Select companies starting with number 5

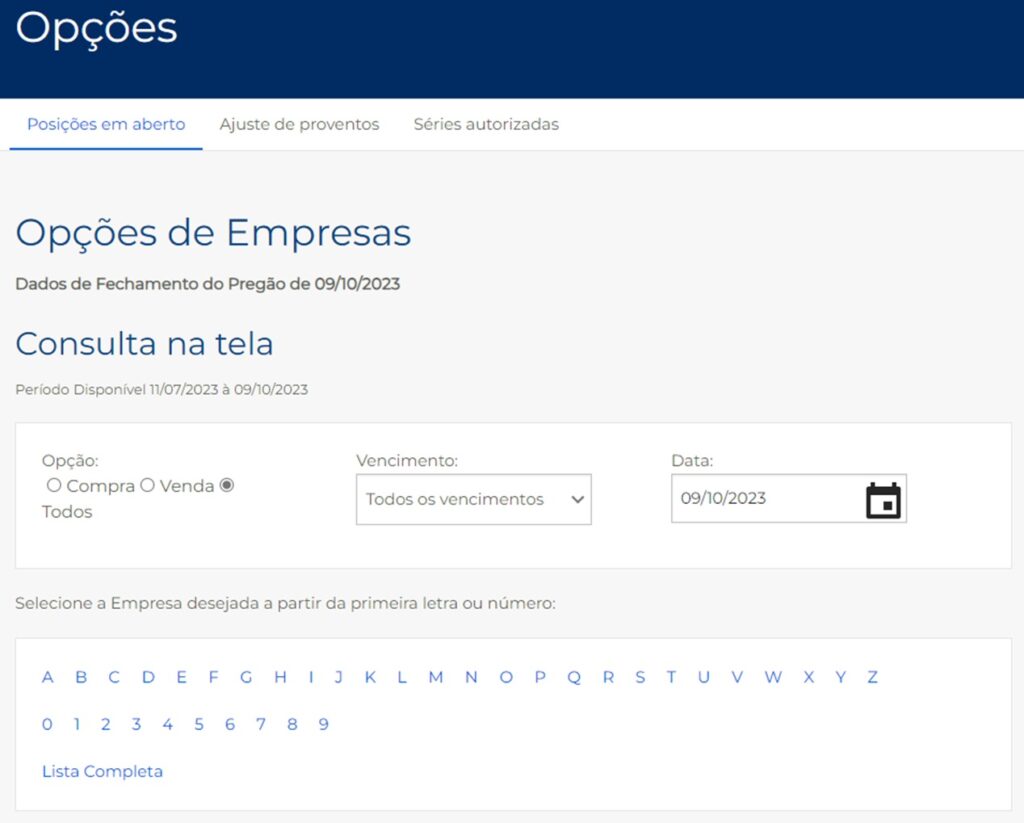[x=199, y=723]
